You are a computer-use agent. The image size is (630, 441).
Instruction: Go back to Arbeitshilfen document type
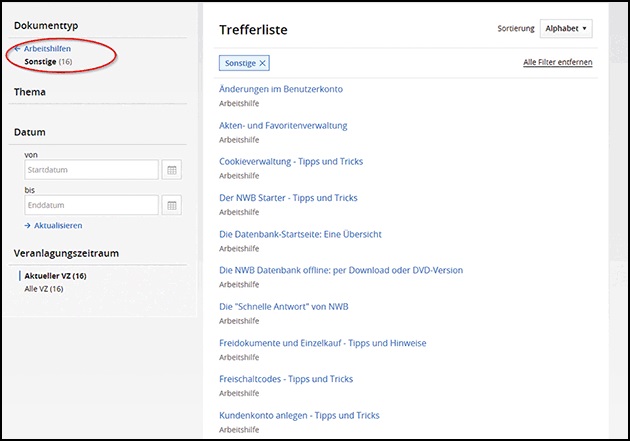point(42,49)
